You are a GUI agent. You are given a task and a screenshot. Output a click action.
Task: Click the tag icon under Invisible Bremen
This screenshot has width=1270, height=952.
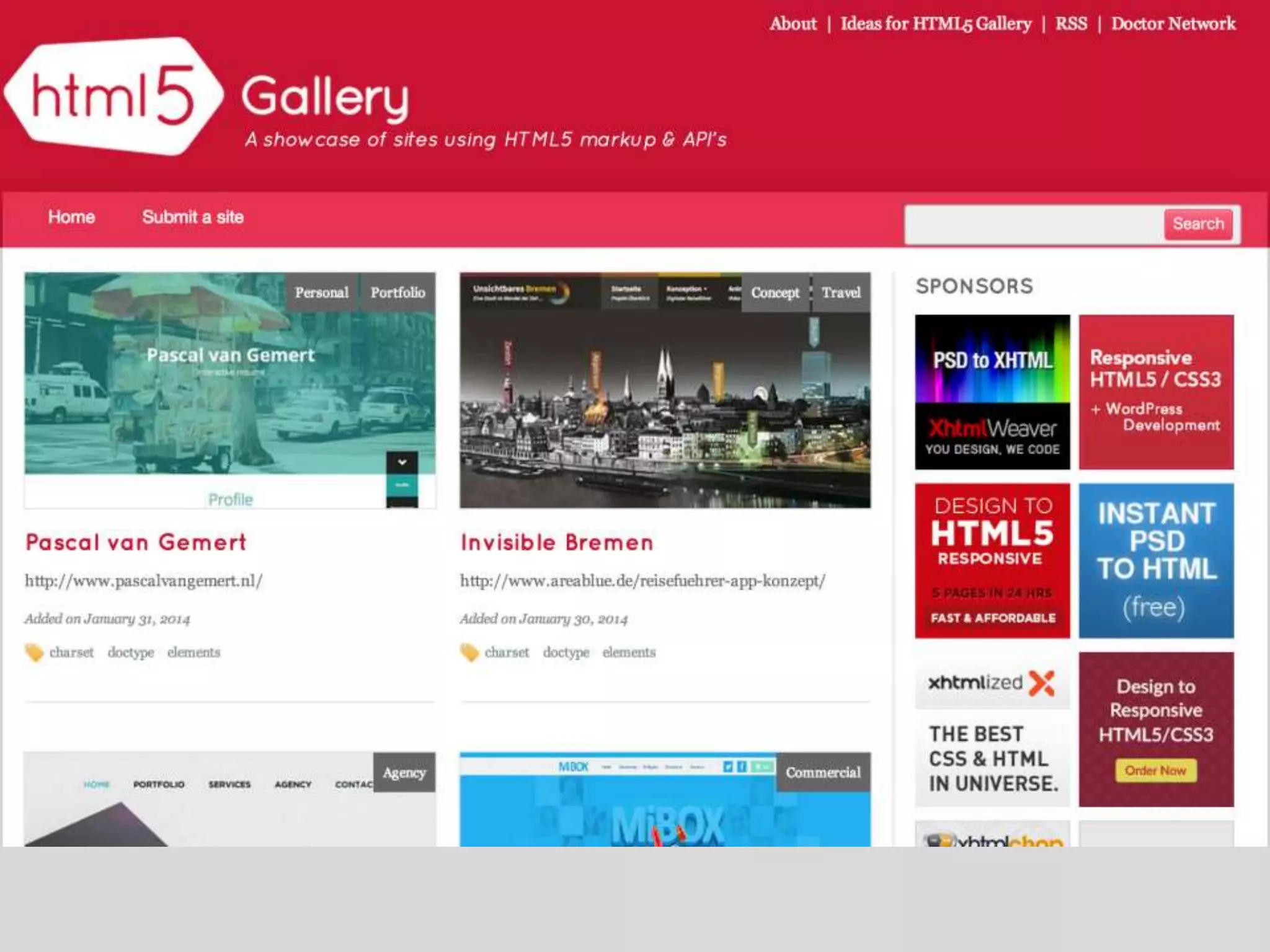click(x=469, y=652)
